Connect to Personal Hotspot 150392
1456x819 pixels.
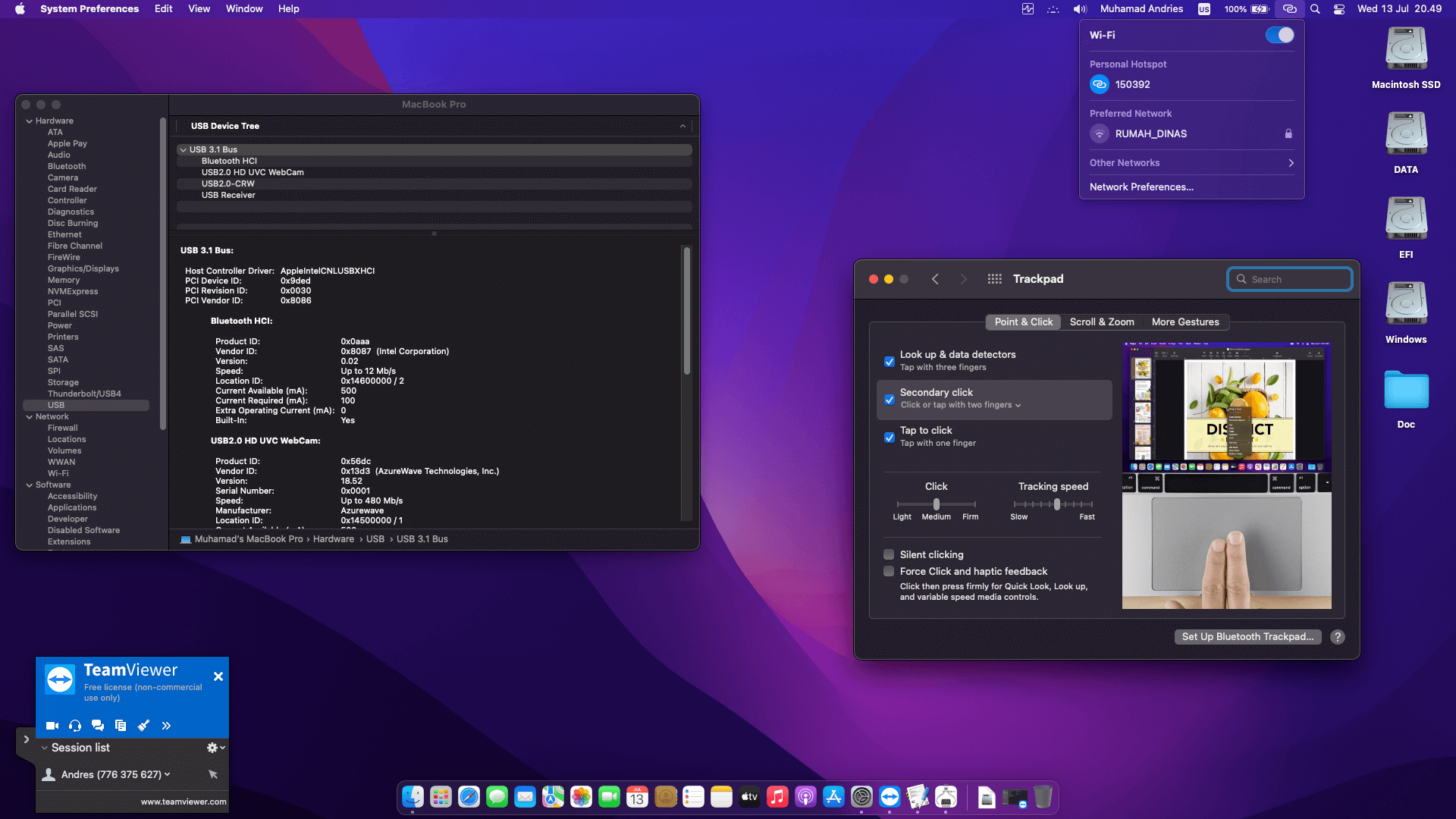[x=1191, y=85]
